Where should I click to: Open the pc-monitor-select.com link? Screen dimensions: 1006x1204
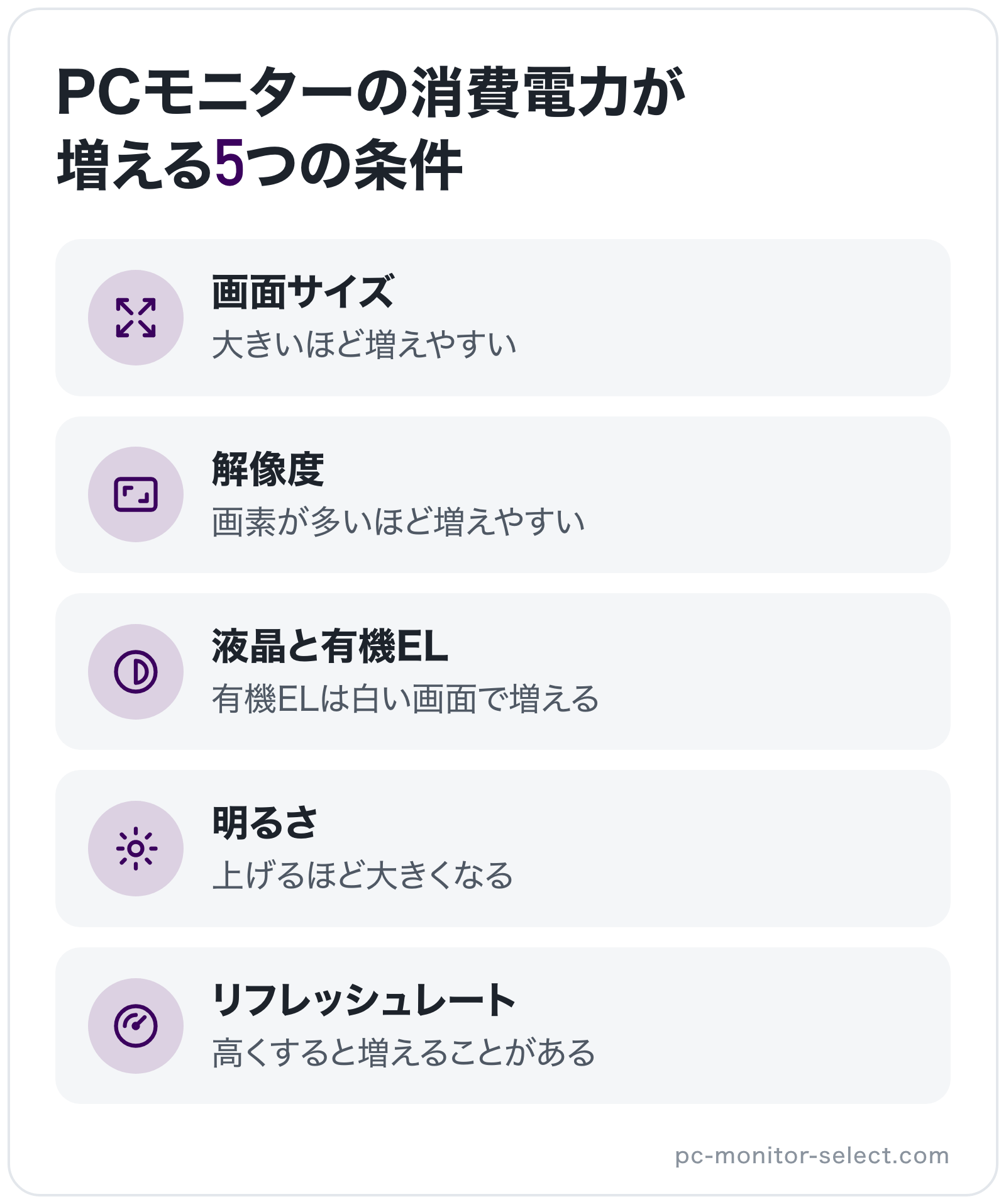point(812,1156)
